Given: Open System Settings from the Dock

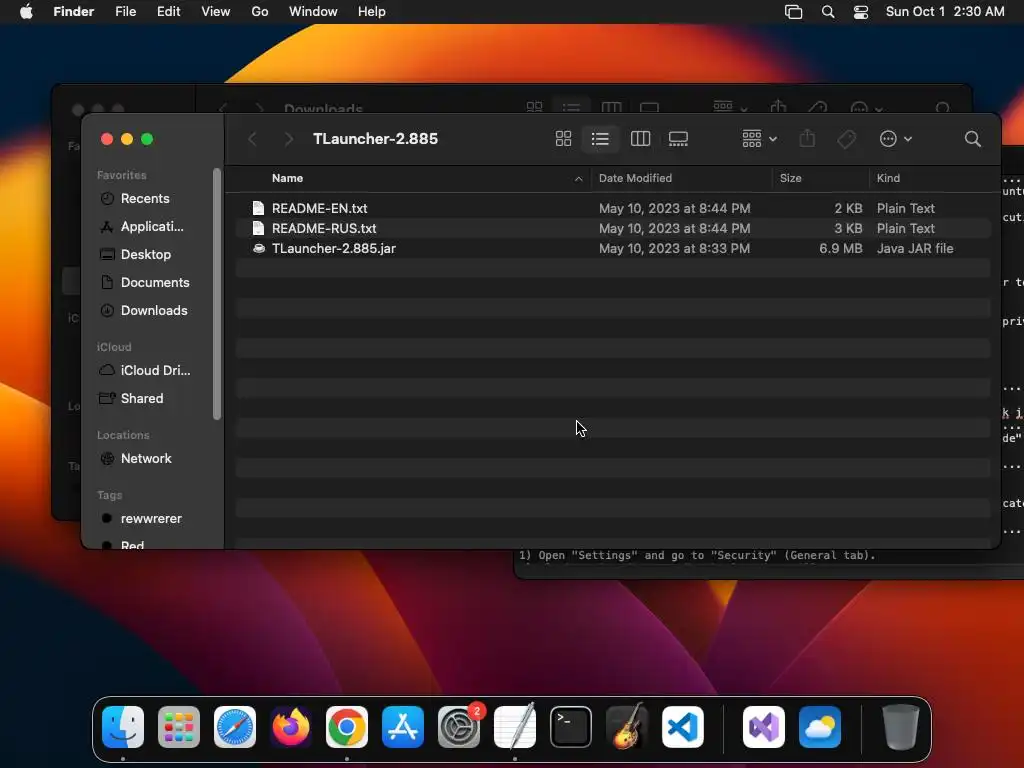Looking at the screenshot, I should coord(459,727).
